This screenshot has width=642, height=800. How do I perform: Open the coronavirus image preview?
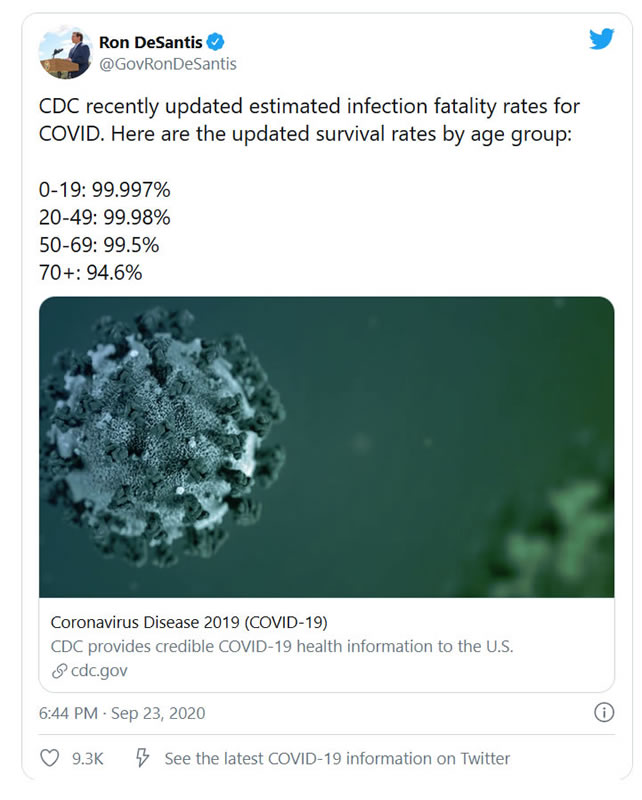click(326, 447)
